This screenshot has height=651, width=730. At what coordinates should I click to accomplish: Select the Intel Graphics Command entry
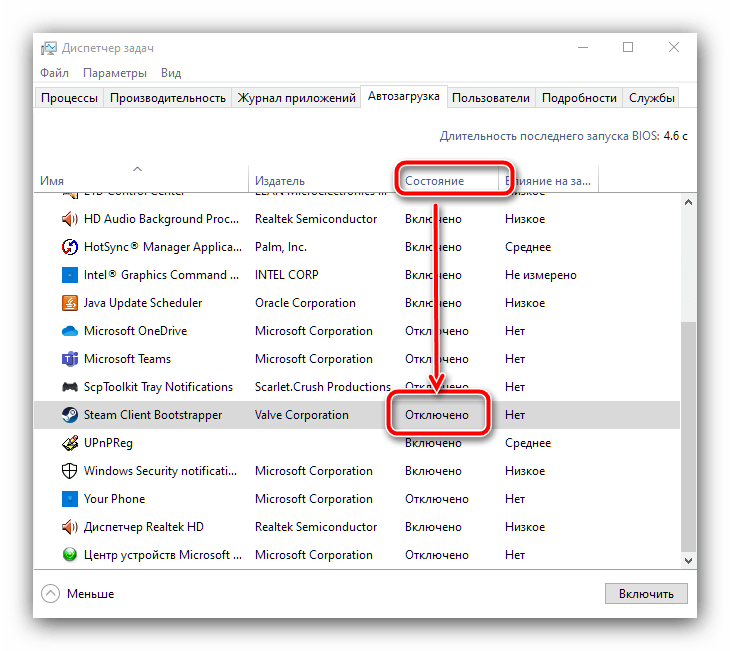[x=161, y=275]
